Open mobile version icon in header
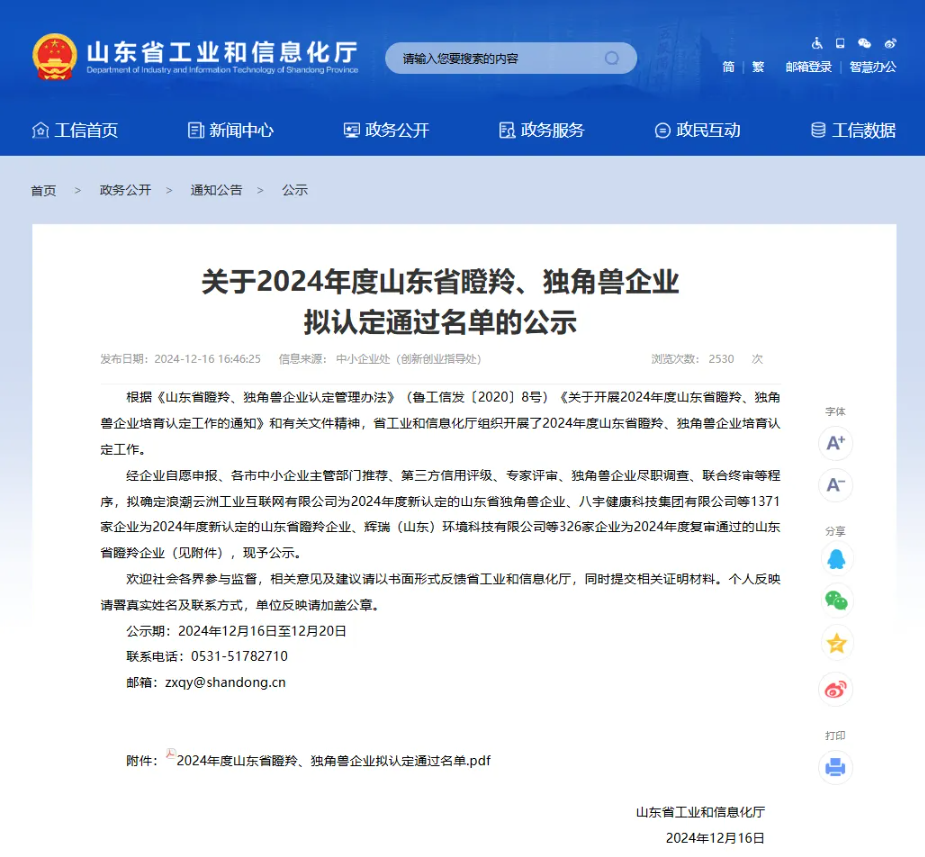925x857 pixels. 840,43
